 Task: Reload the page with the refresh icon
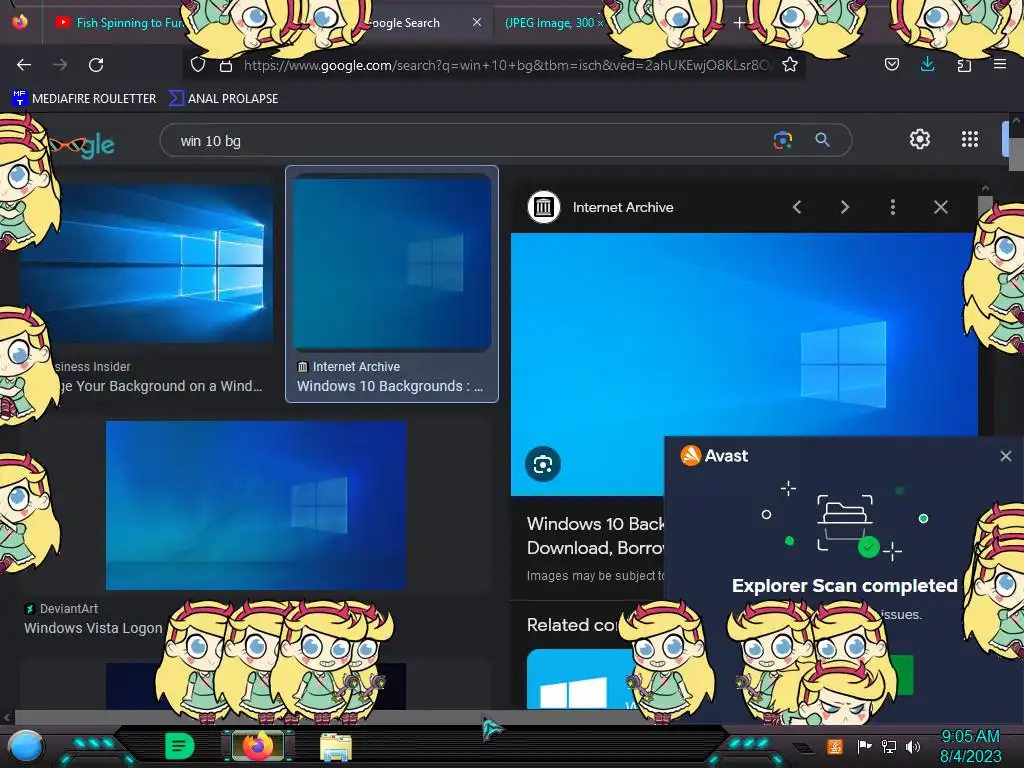click(x=96, y=65)
